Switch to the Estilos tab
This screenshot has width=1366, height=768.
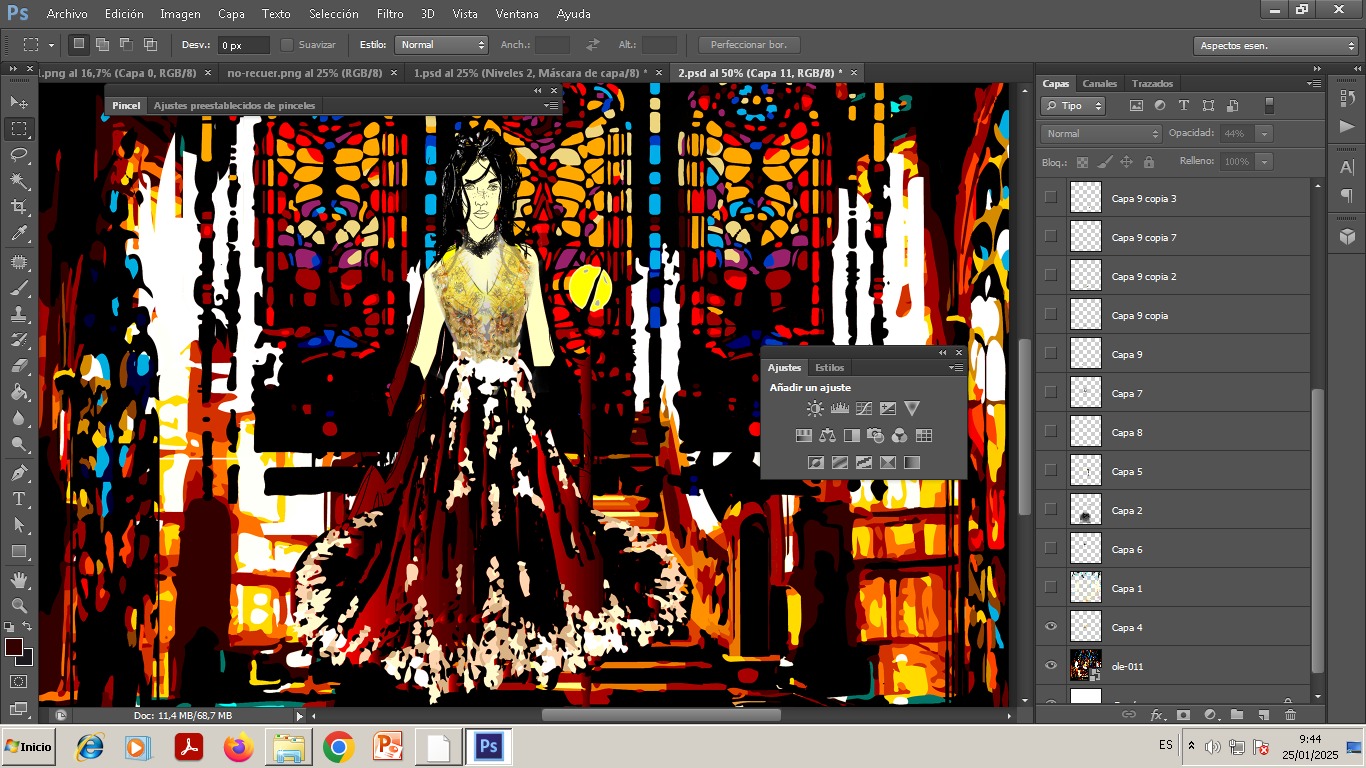[x=830, y=368]
